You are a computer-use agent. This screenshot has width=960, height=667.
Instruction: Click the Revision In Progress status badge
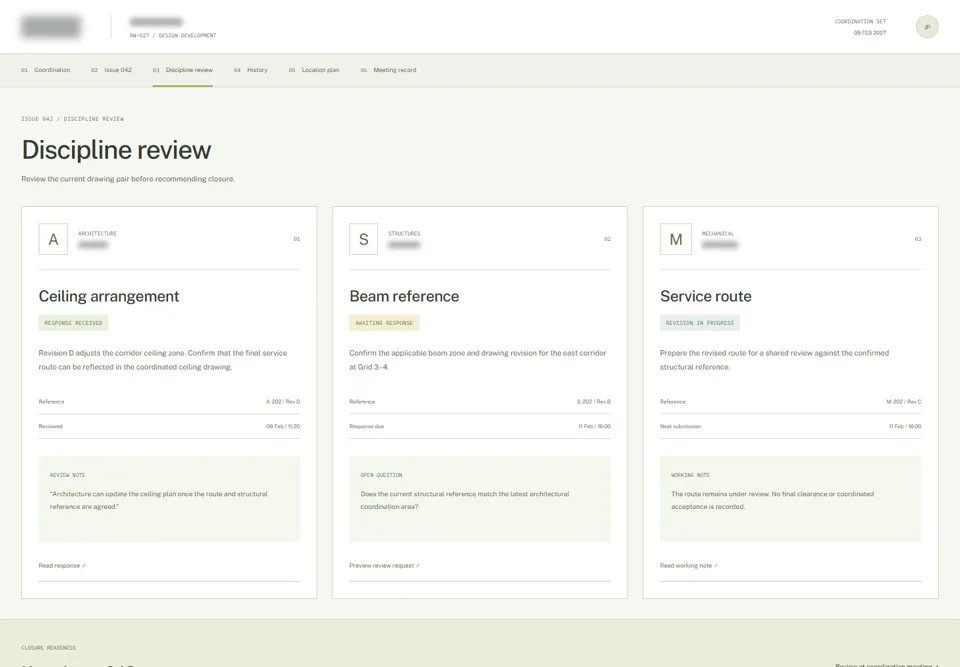700,323
